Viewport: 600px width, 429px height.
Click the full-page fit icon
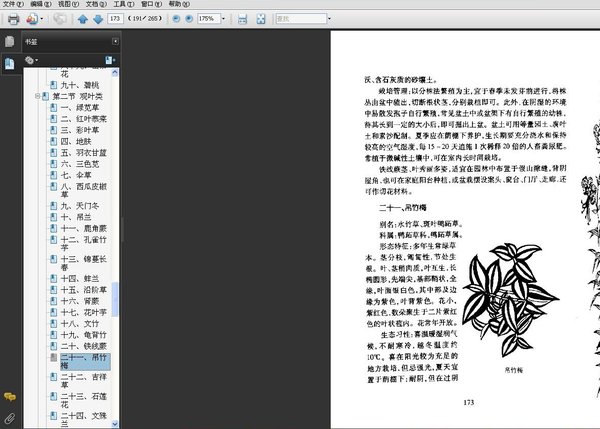[x=261, y=19]
